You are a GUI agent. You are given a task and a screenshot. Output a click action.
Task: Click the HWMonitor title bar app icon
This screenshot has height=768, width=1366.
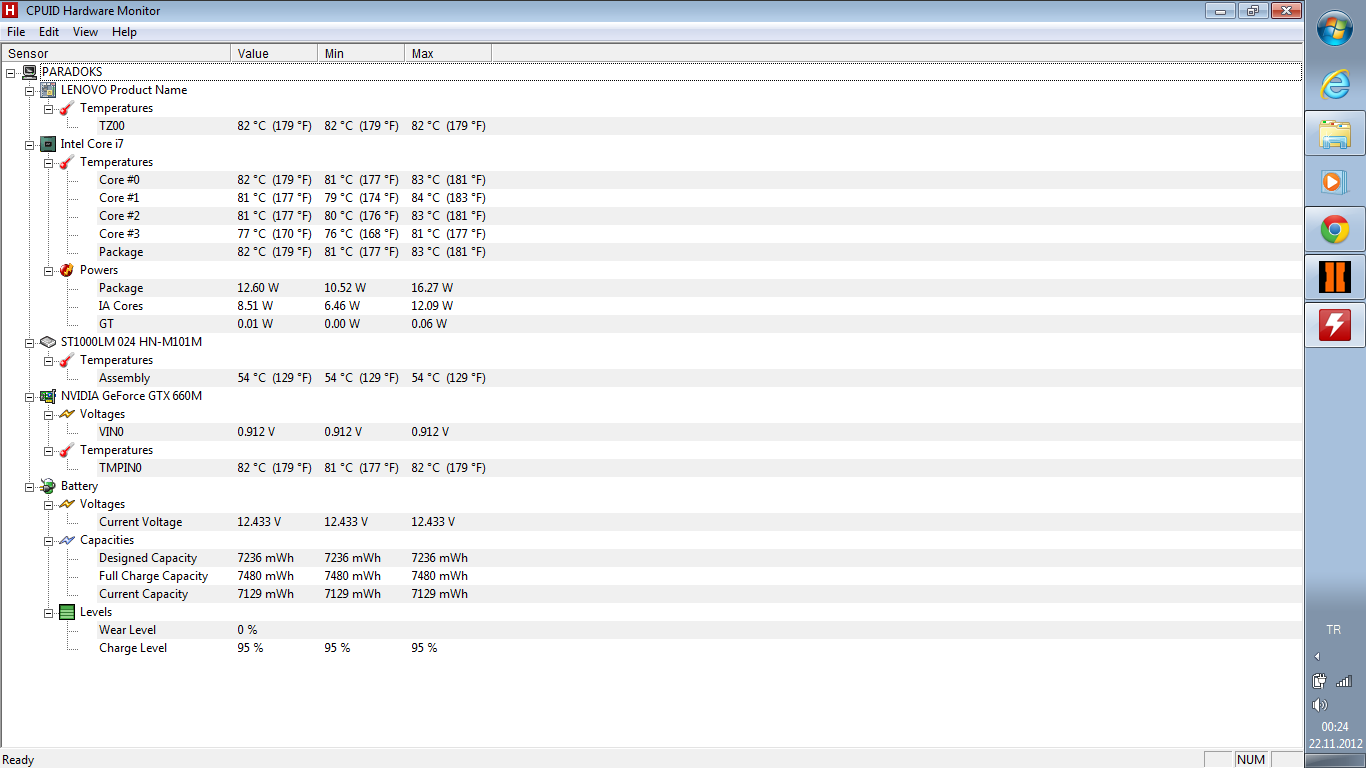tap(11, 11)
